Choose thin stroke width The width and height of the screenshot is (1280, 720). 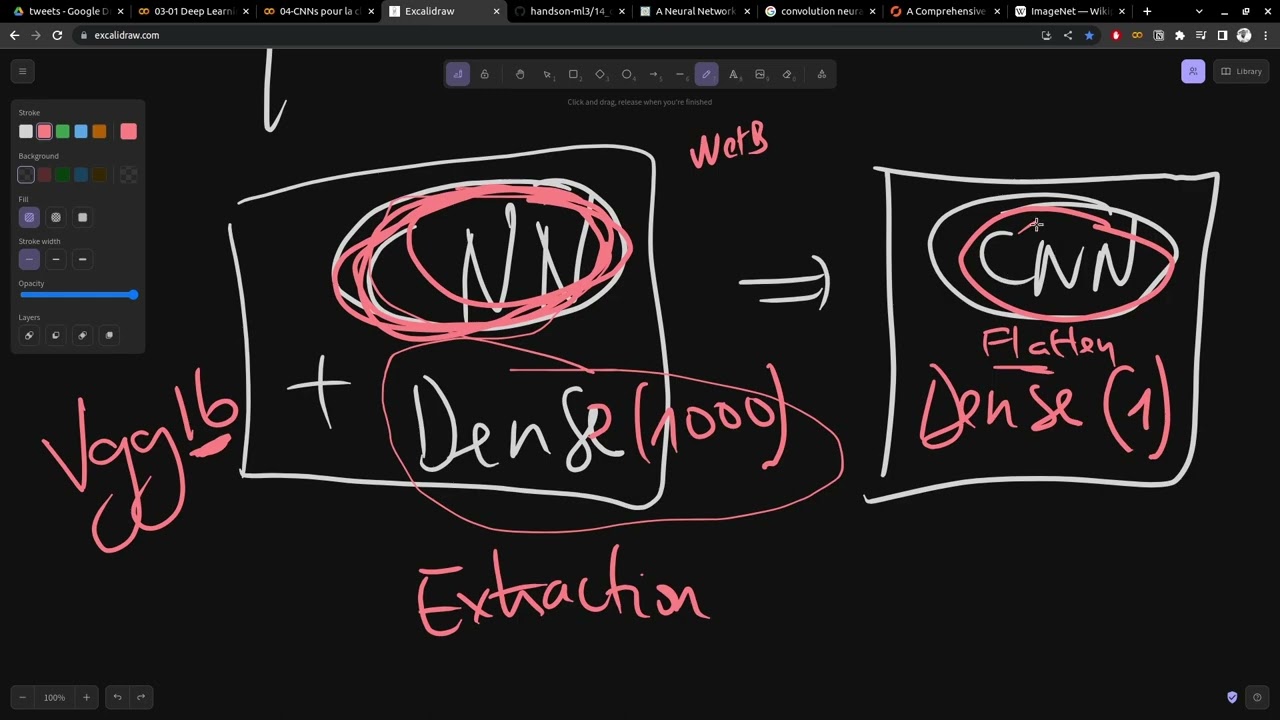click(x=29, y=259)
